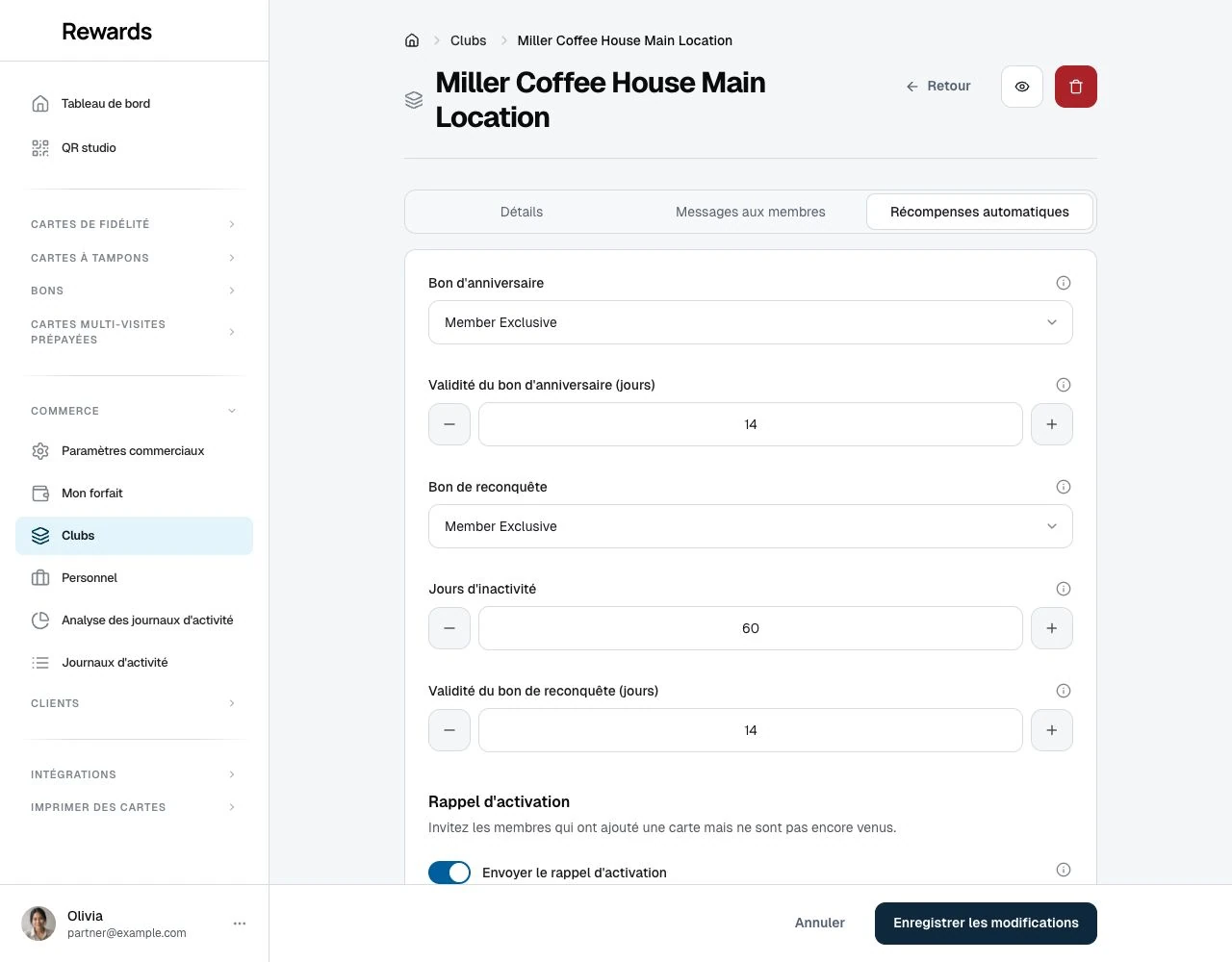1232x962 pixels.
Task: Show info for Validité du bon d'anniversaire
Action: point(1064,385)
